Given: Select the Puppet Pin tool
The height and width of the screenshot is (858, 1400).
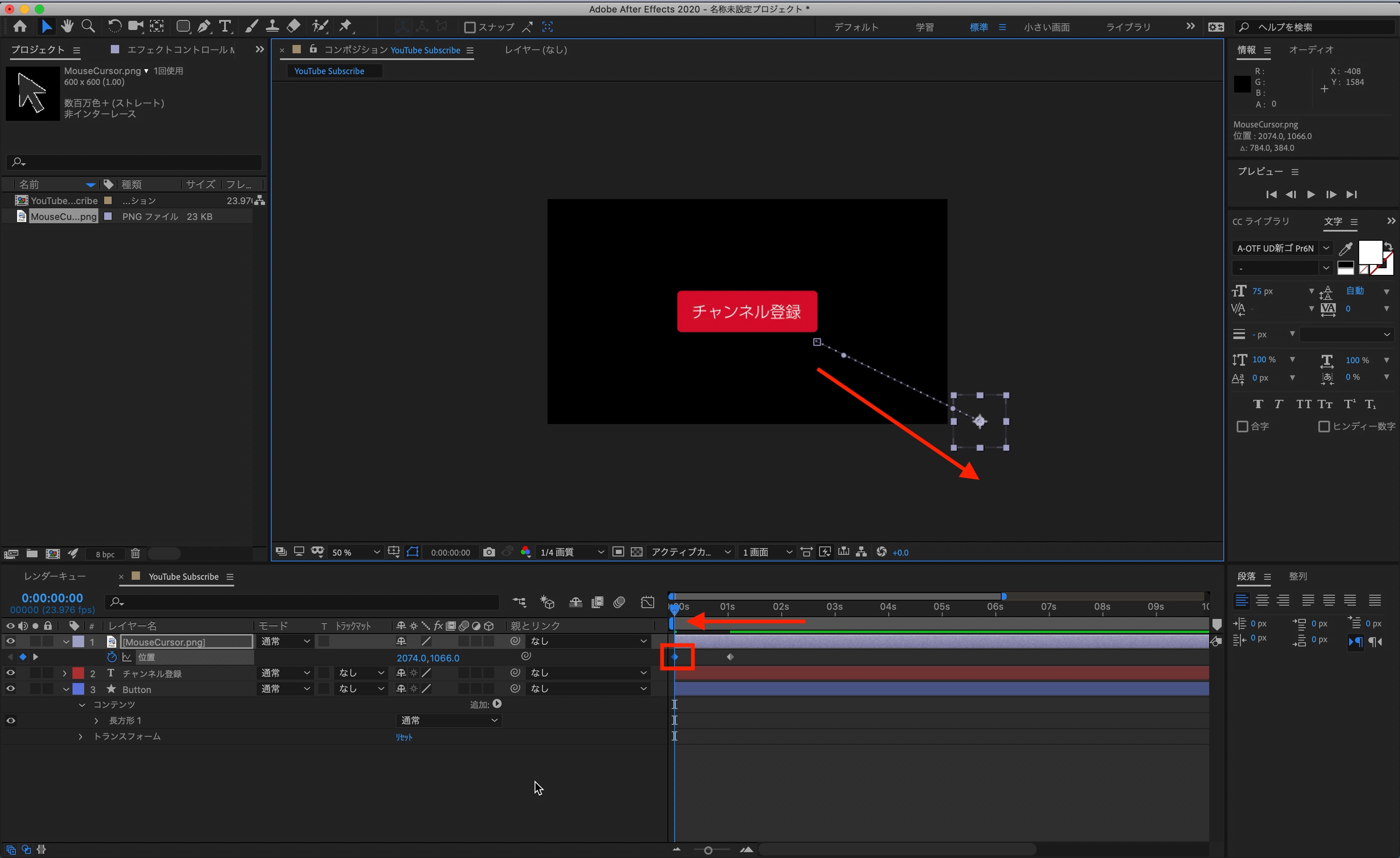Looking at the screenshot, I should 345,26.
